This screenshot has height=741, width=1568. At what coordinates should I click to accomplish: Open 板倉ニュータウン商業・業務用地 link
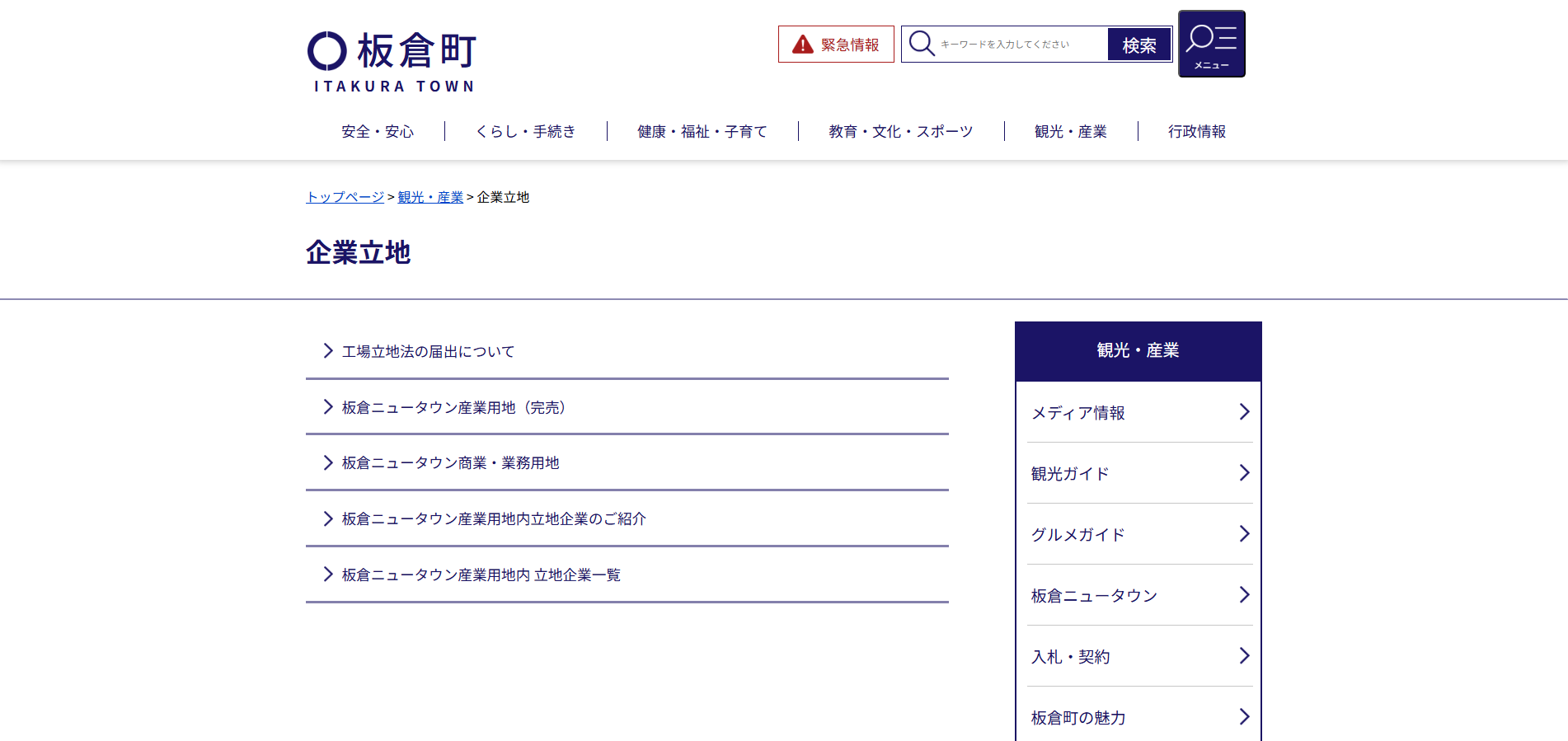point(451,463)
